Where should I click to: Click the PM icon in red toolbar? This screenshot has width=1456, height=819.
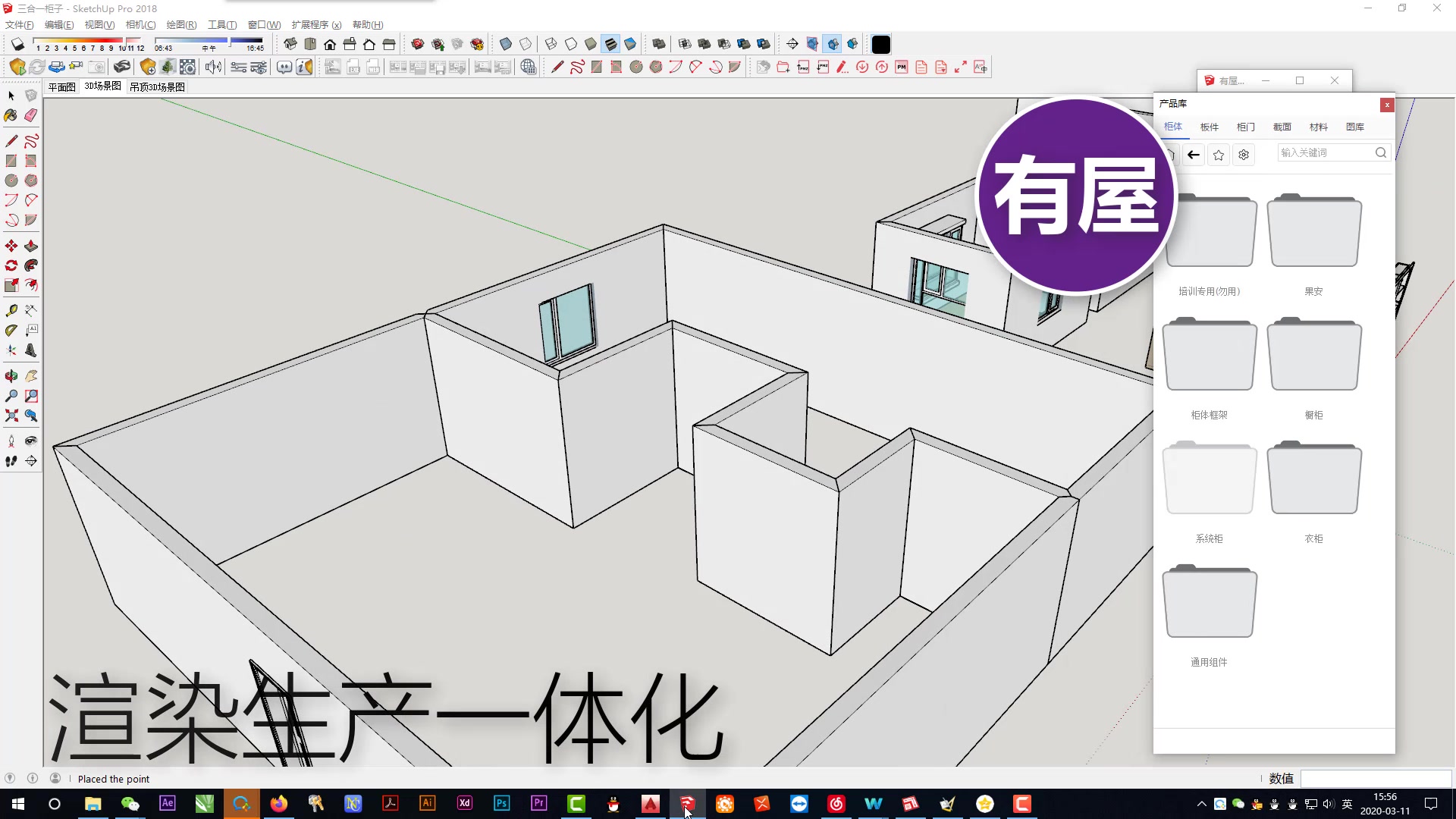(902, 67)
